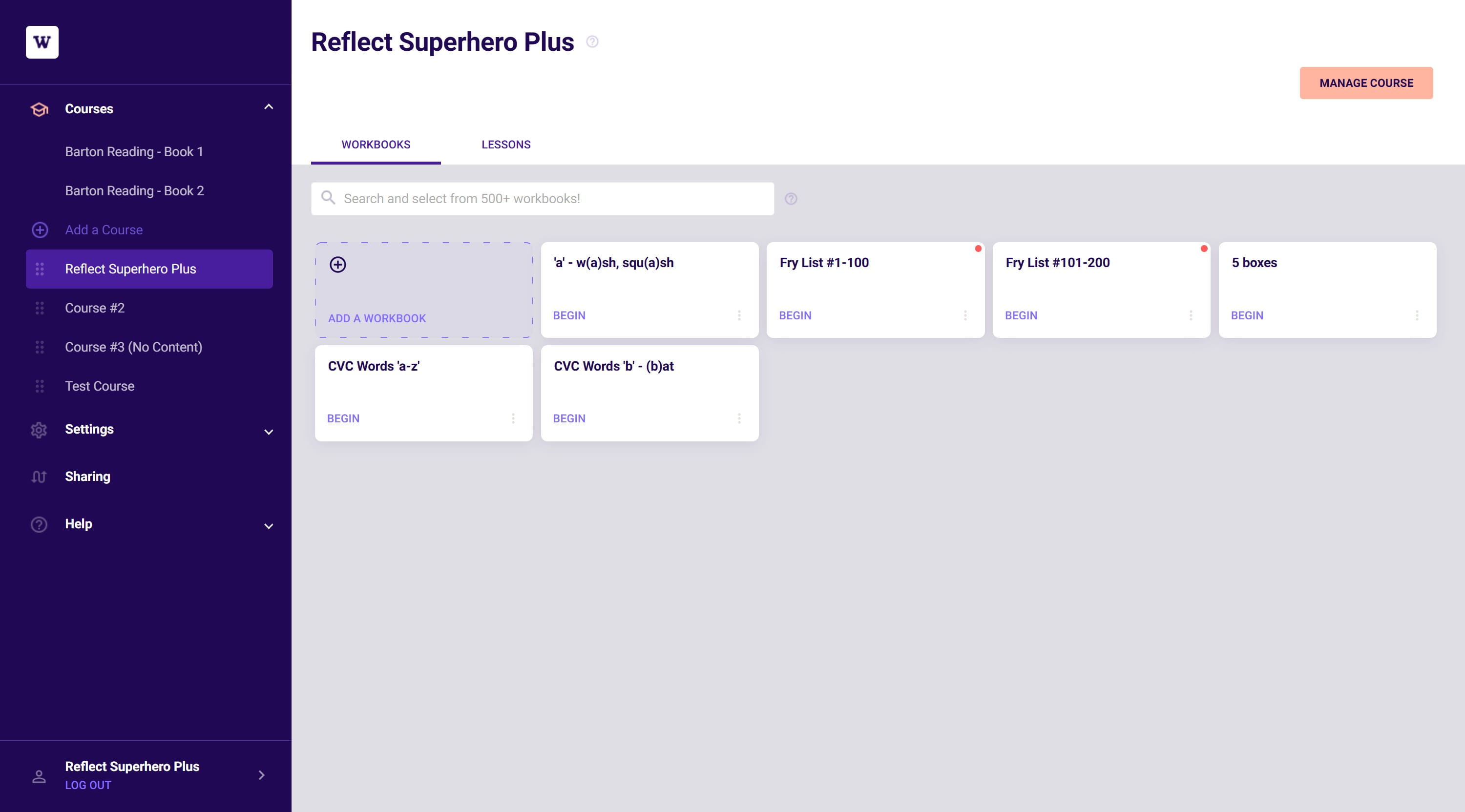Click help icon beside course title
Screen dimensions: 1465x812
[592, 42]
